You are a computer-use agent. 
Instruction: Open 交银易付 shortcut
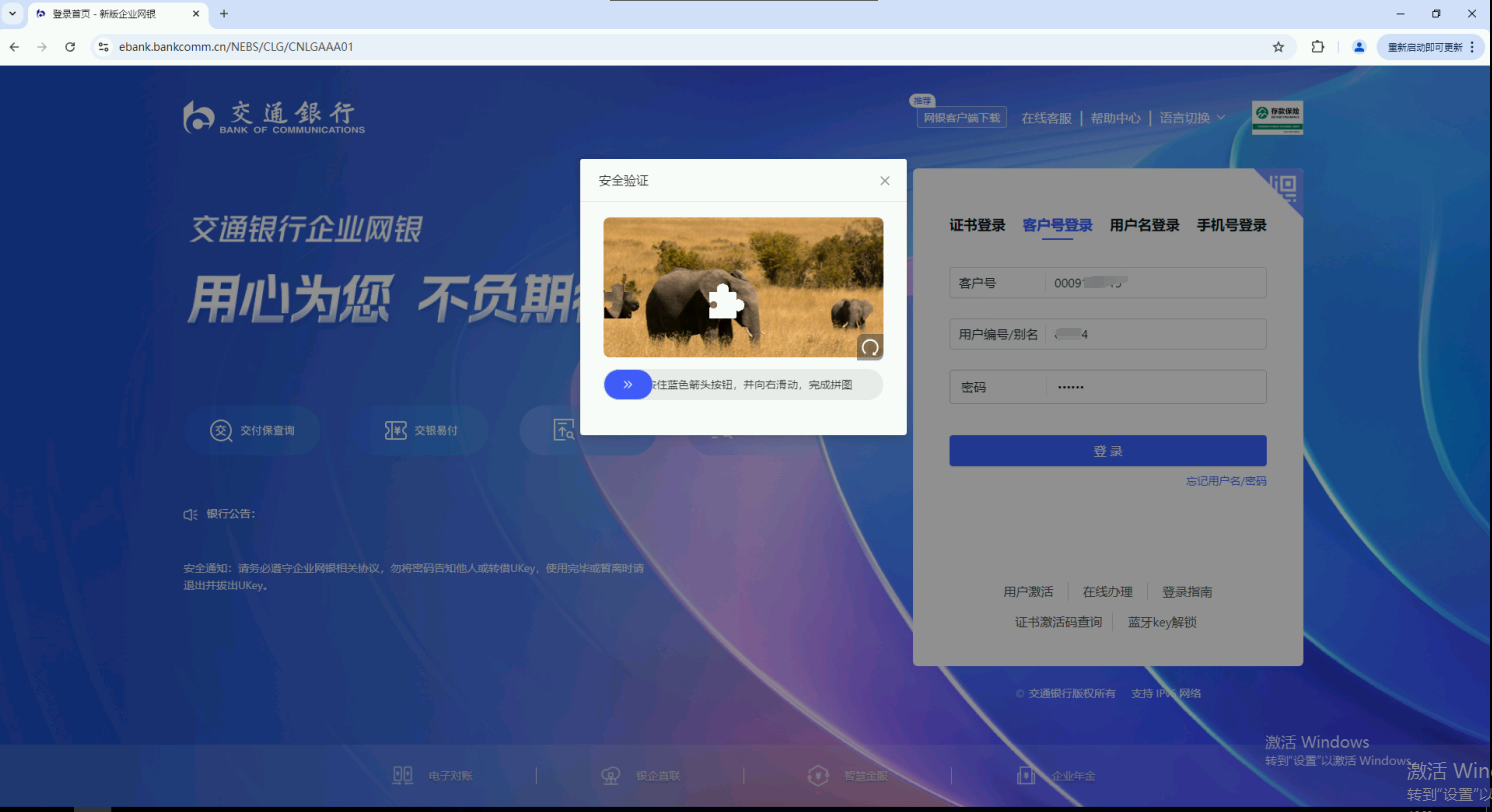(x=421, y=431)
